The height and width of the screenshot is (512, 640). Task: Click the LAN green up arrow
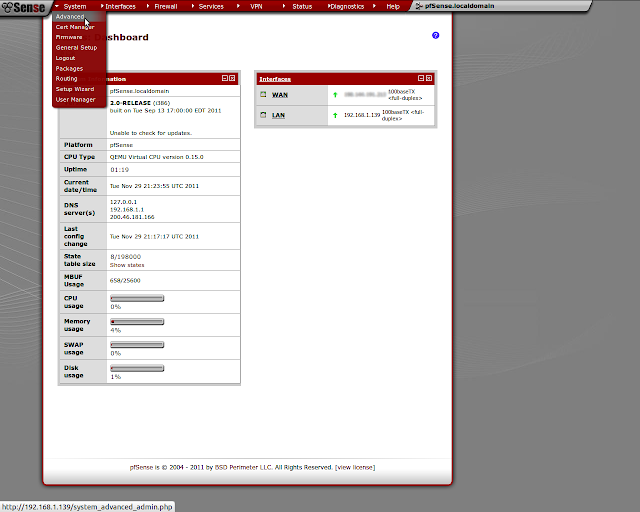(335, 115)
